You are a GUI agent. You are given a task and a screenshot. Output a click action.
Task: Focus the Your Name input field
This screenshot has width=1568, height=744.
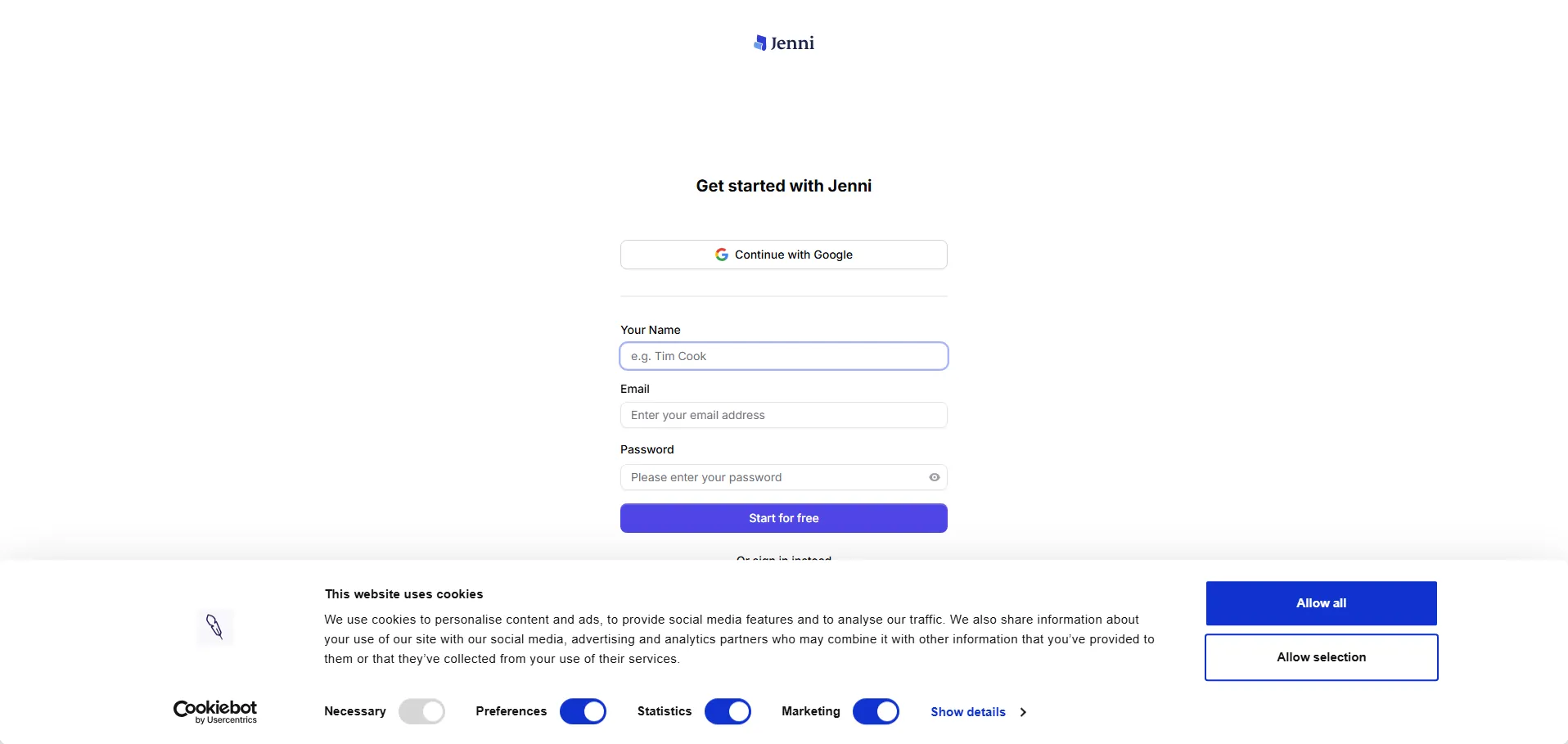(x=783, y=356)
